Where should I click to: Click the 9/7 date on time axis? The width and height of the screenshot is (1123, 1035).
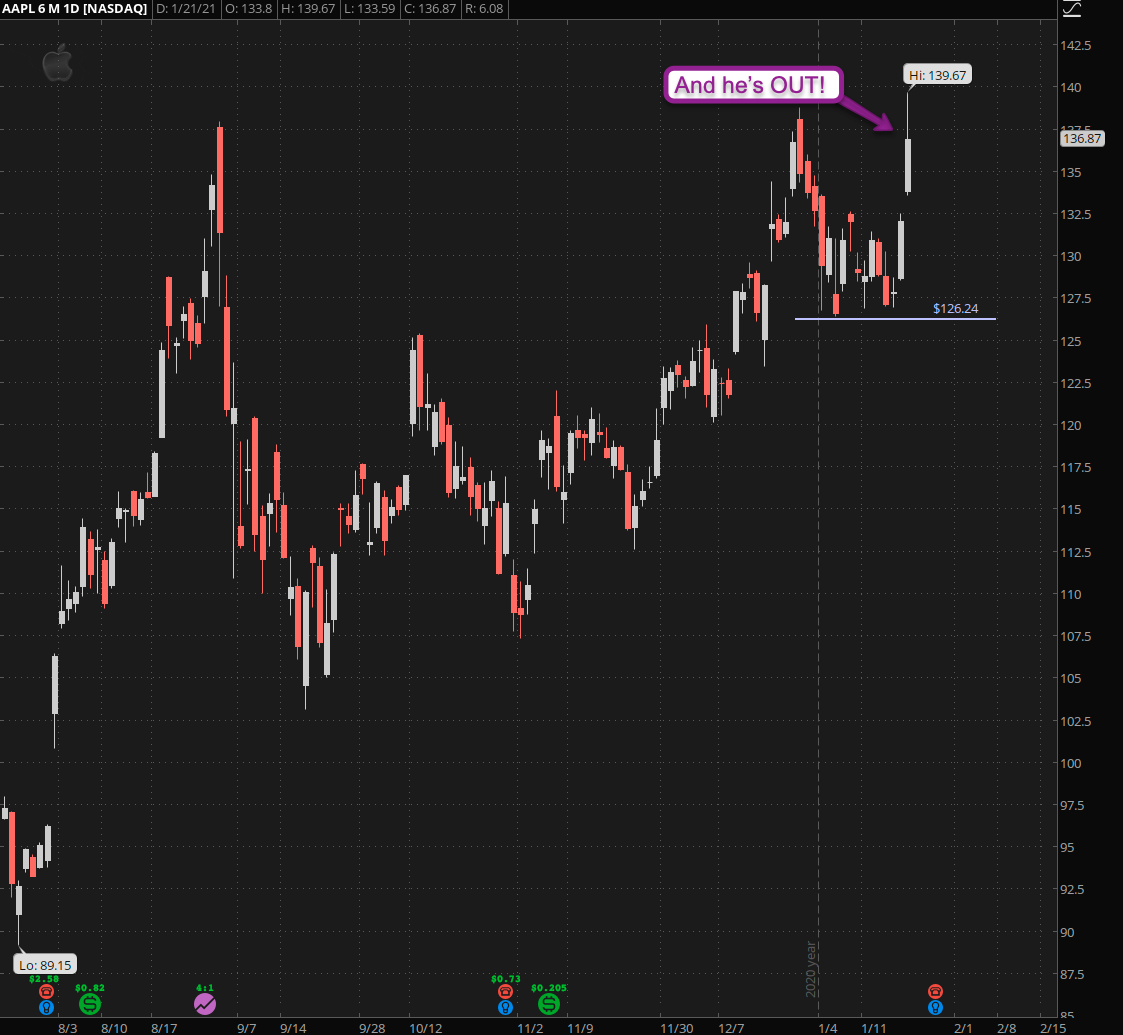point(246,1029)
